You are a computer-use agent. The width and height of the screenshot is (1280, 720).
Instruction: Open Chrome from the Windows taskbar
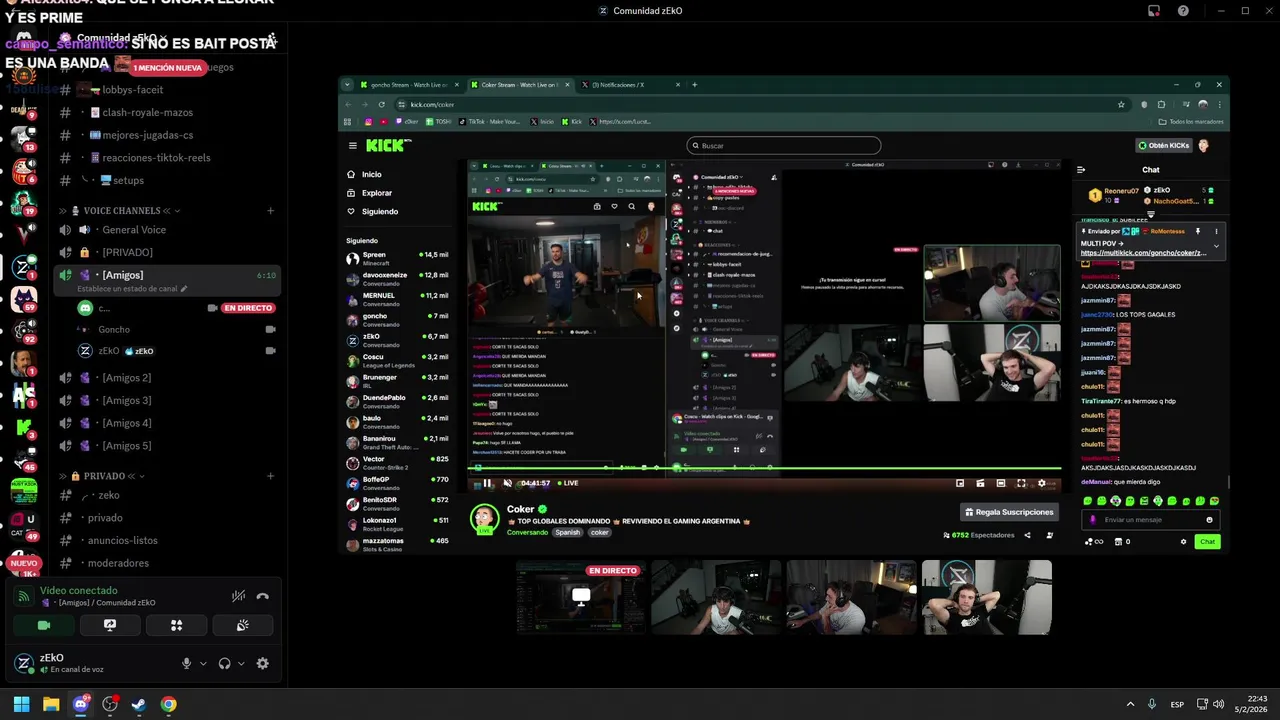169,704
